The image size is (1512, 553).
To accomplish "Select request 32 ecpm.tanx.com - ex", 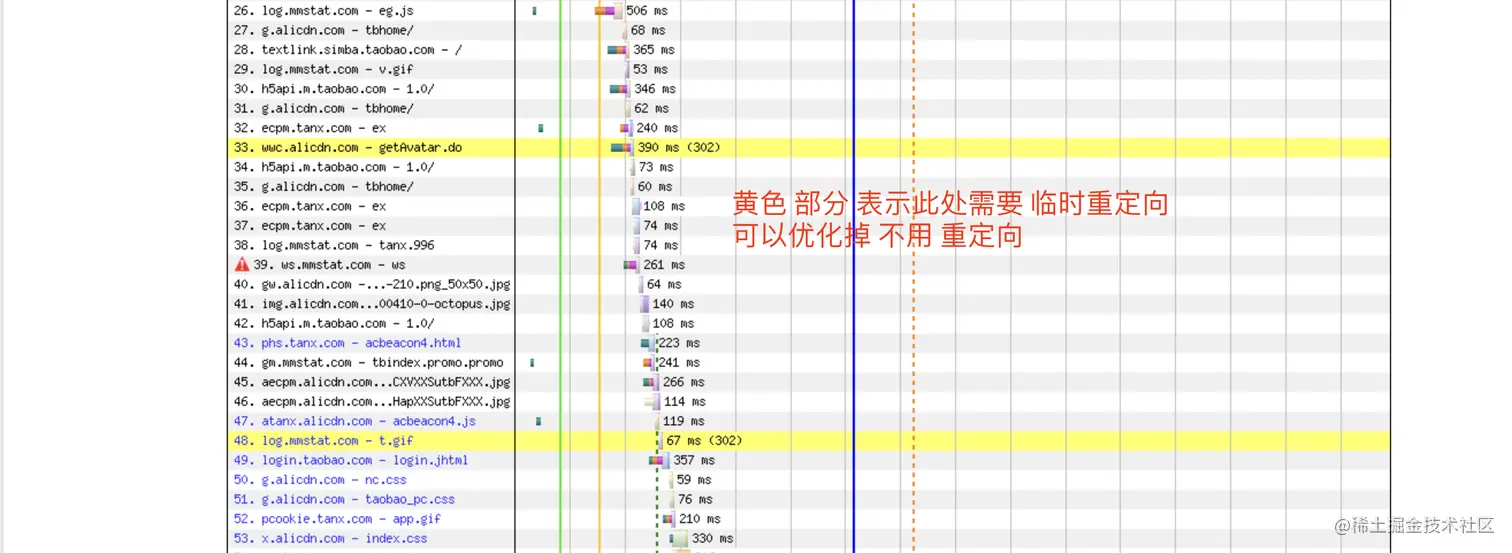I will (310, 128).
